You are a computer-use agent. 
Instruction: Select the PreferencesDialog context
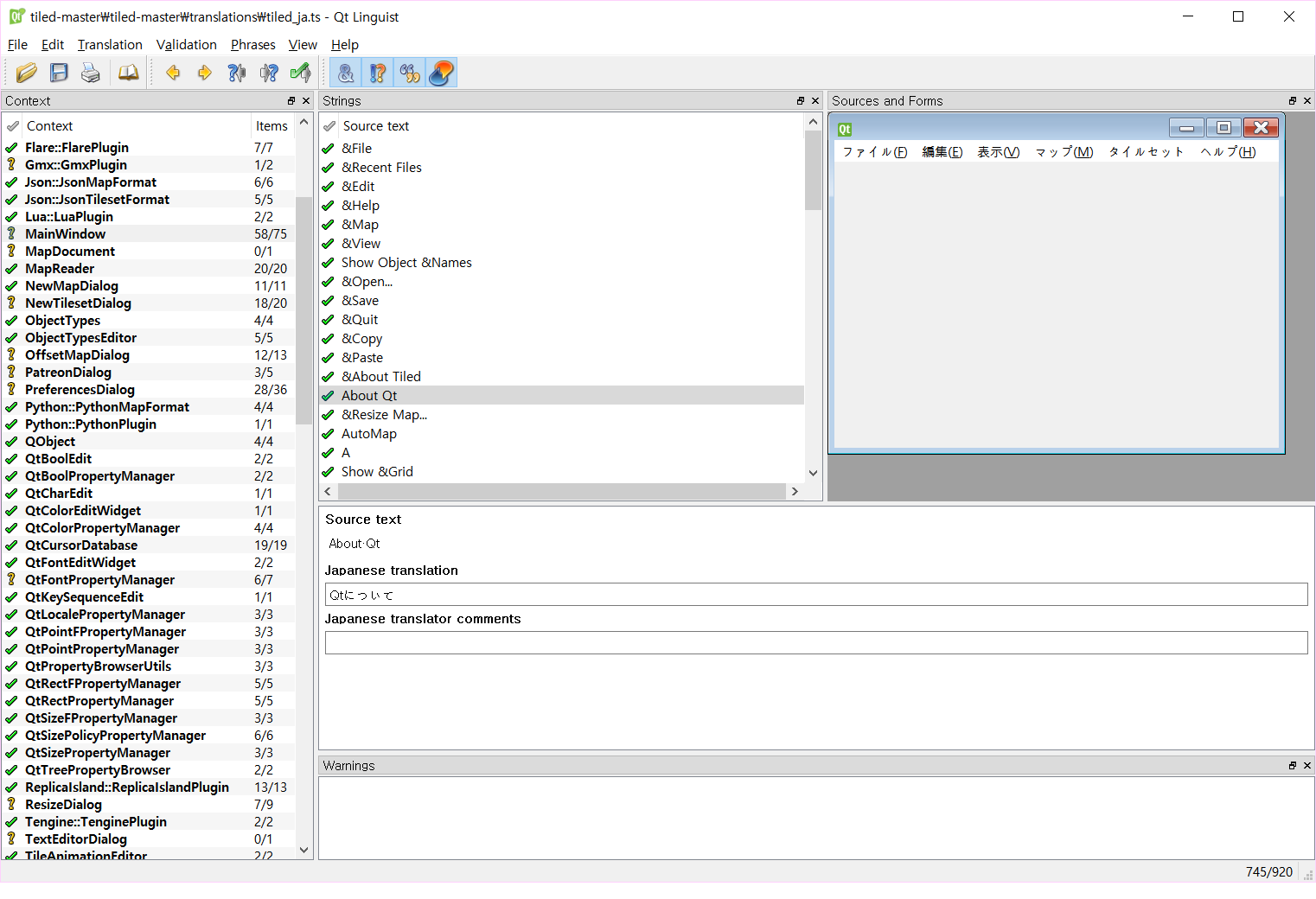149,390
